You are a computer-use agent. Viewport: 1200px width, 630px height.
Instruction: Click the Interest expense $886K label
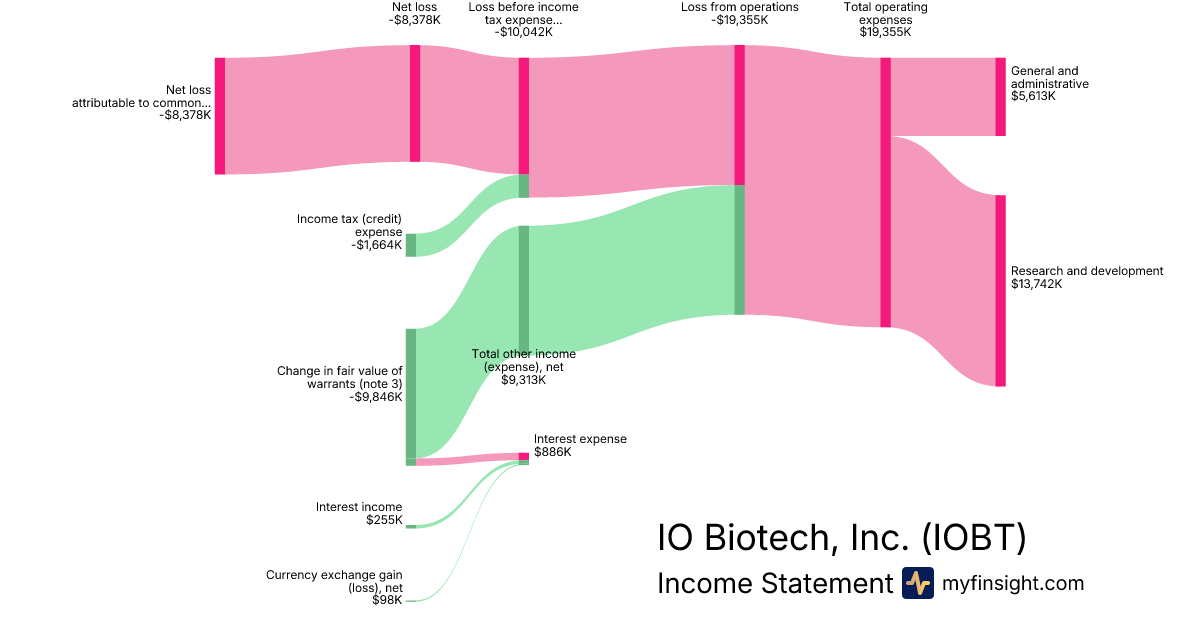[580, 445]
